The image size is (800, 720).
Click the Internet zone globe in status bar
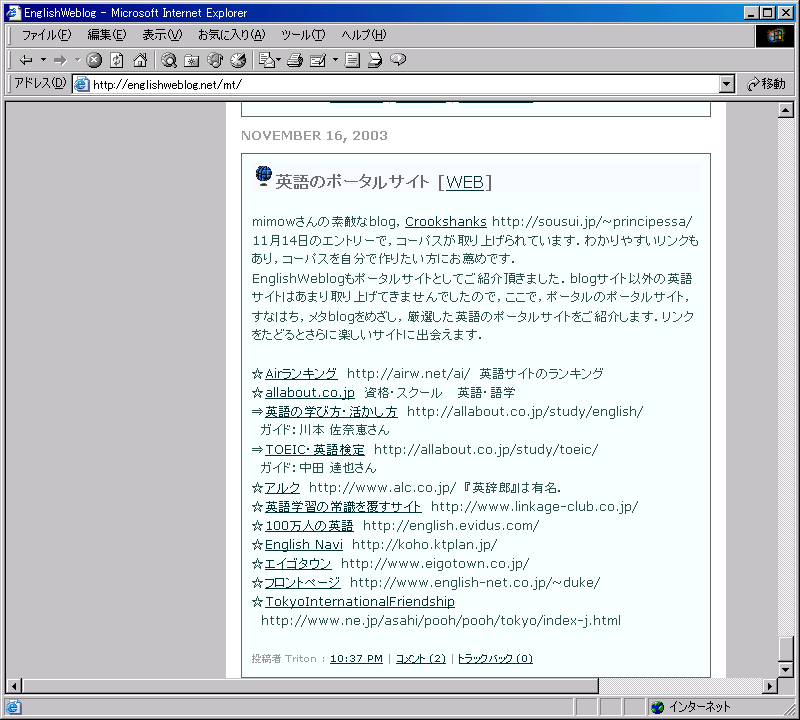coord(658,707)
